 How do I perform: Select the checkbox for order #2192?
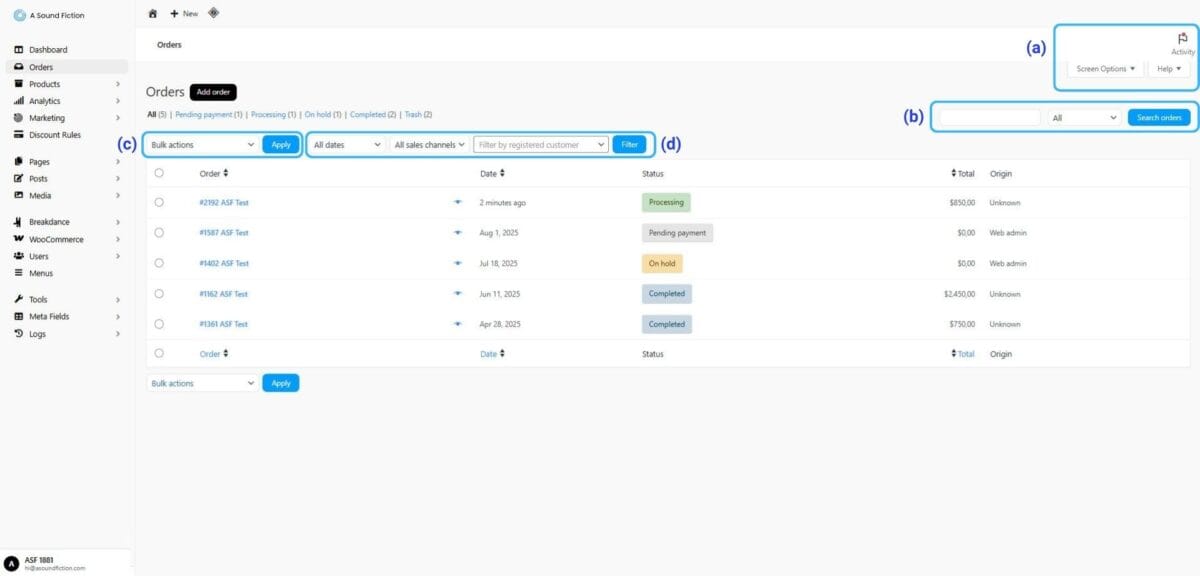click(159, 202)
